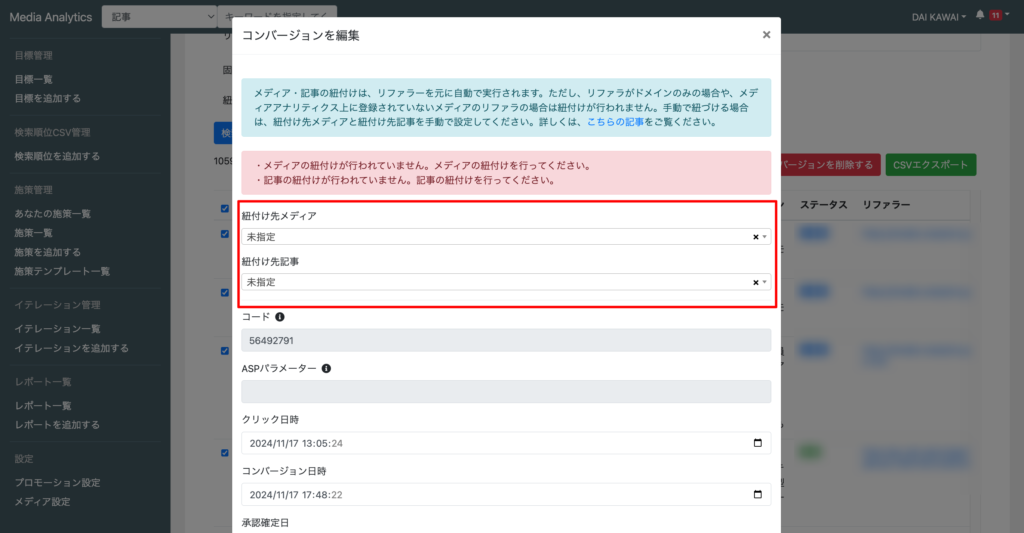Open the DAI KAWAI user menu
The height and width of the screenshot is (533, 1024).
[x=938, y=17]
